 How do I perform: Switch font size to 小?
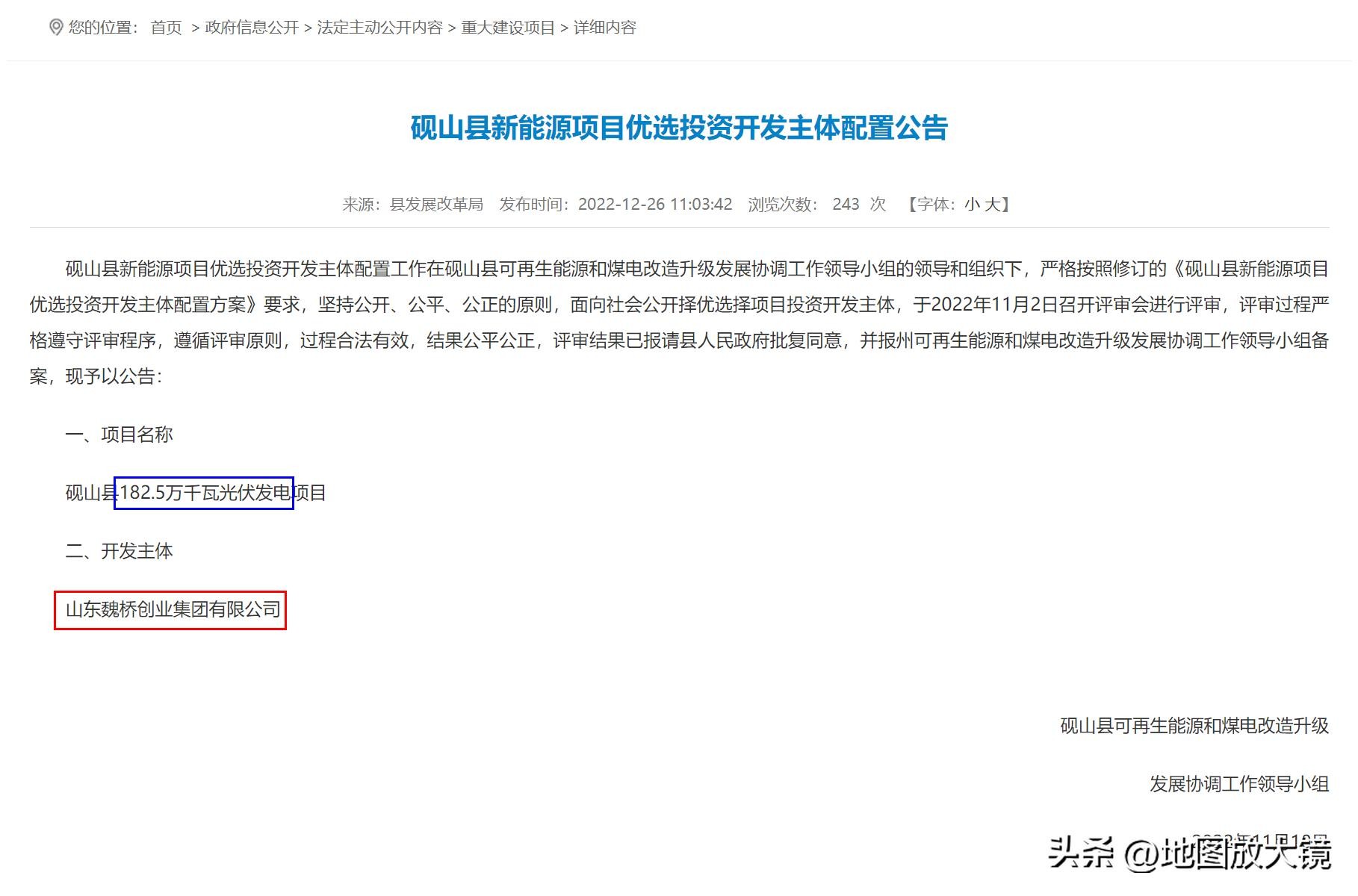972,205
